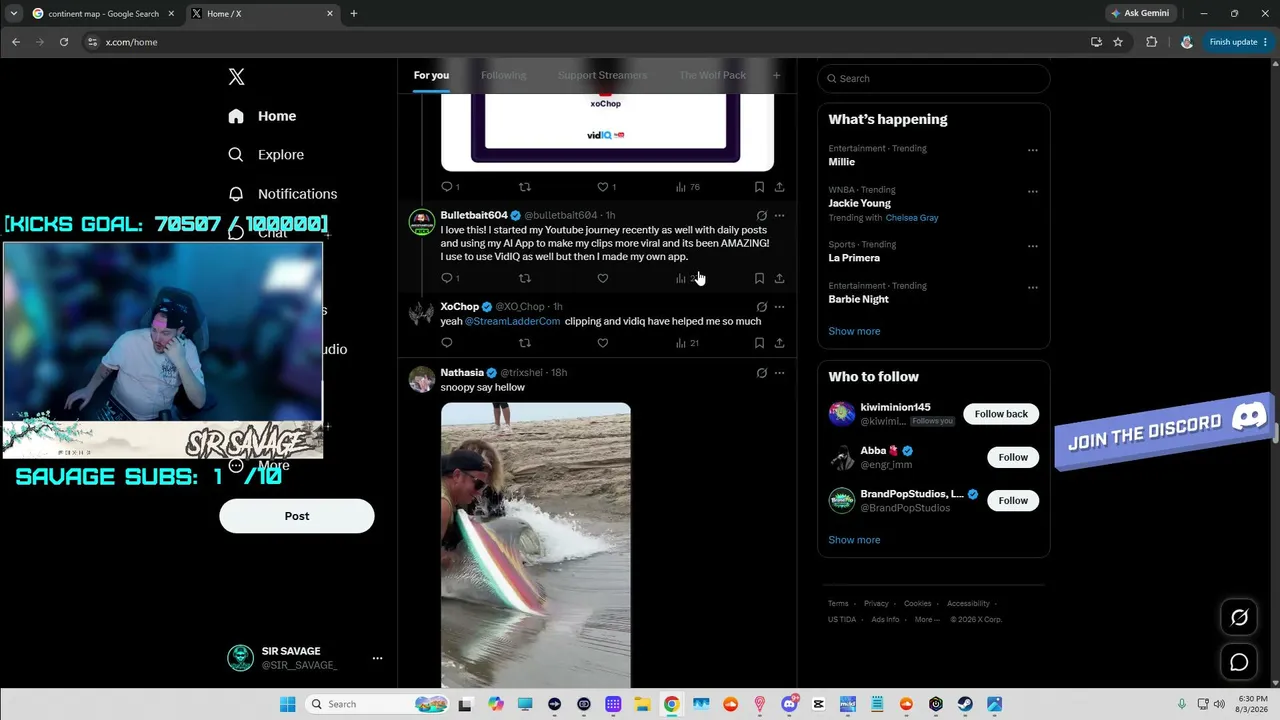Viewport: 1280px width, 720px height.
Task: Reply to the post with 76 views
Action: tap(450, 187)
